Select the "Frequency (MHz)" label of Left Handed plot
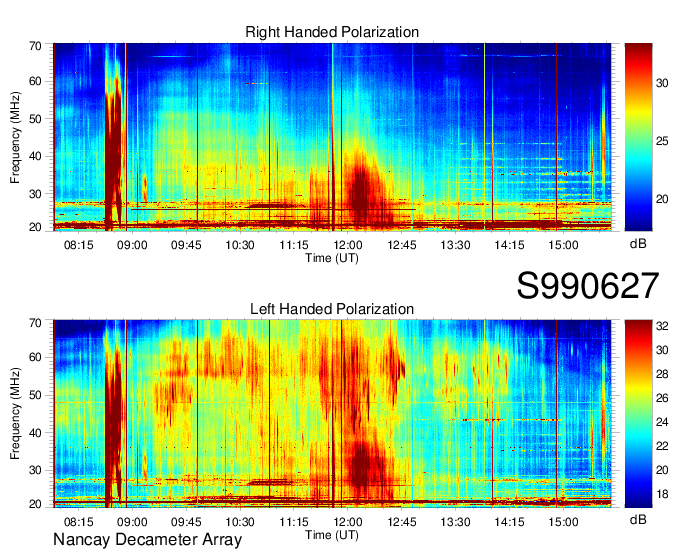 point(15,414)
